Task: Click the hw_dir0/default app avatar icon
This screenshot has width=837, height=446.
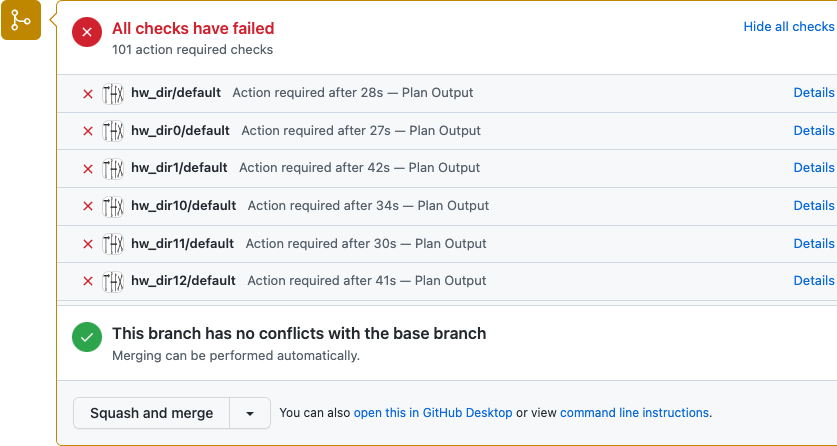Action: [113, 131]
